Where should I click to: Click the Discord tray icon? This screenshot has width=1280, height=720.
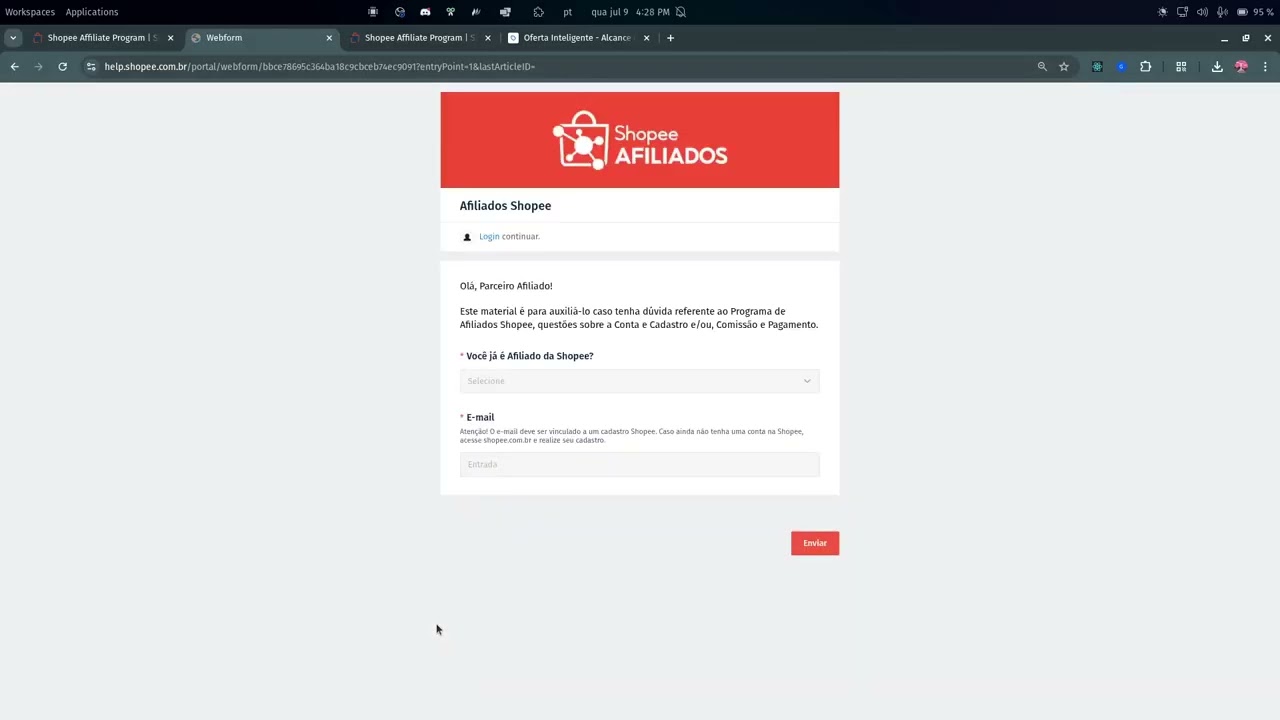click(x=425, y=12)
